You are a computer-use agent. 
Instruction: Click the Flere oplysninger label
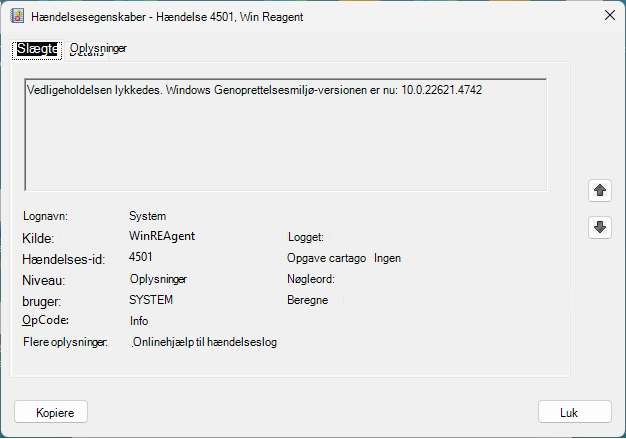click(65, 342)
